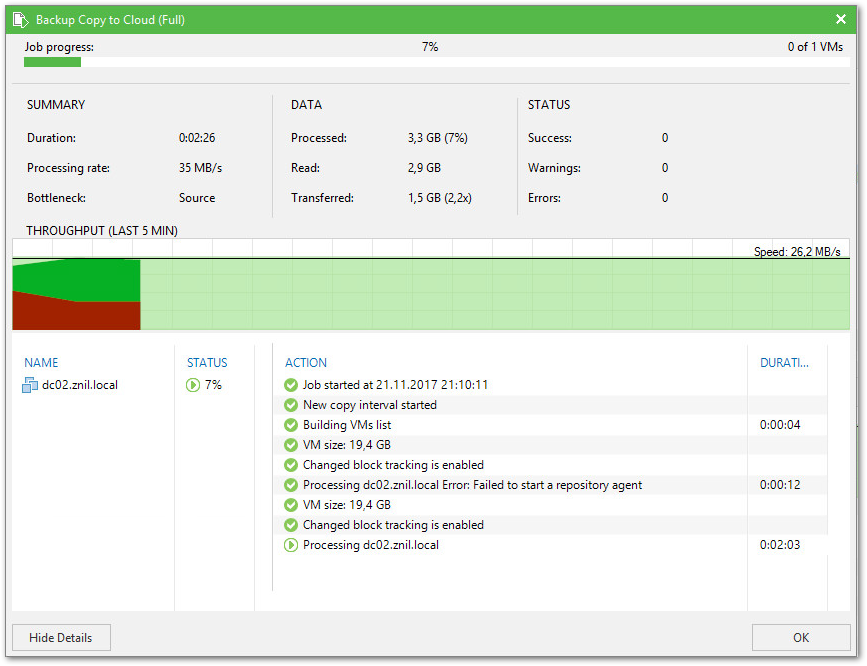Click the ACTION column header
867x666 pixels.
coord(306,363)
